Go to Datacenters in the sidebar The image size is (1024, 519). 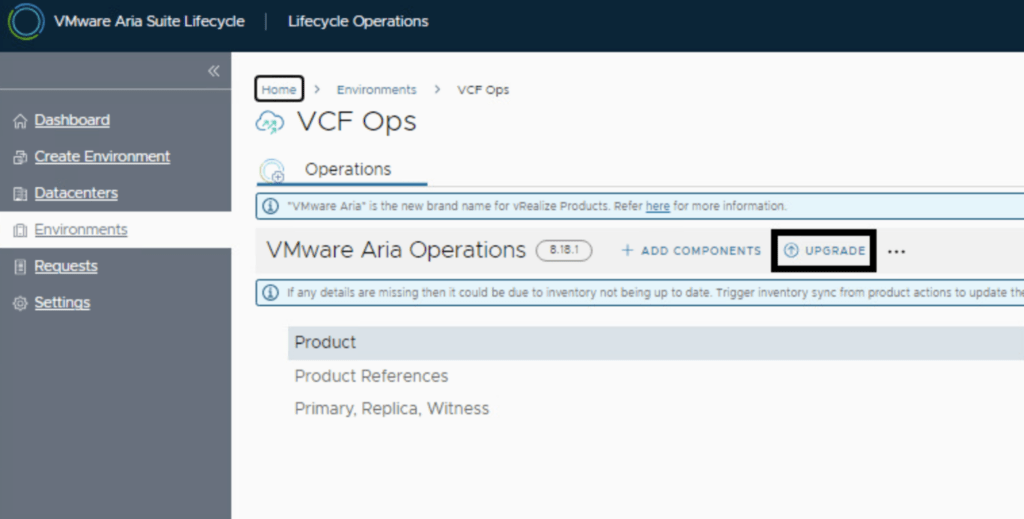[76, 193]
